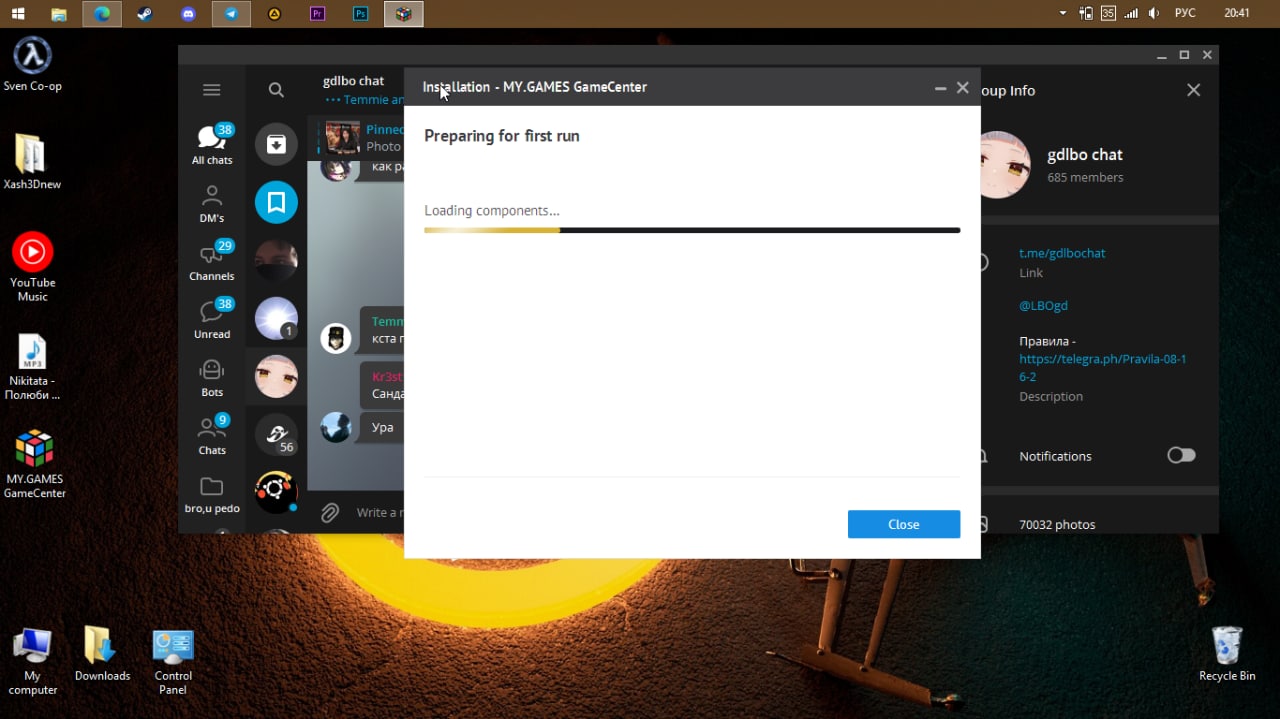Click the Telegram search magnifier icon
Image resolution: width=1280 pixels, height=719 pixels.
coord(276,90)
